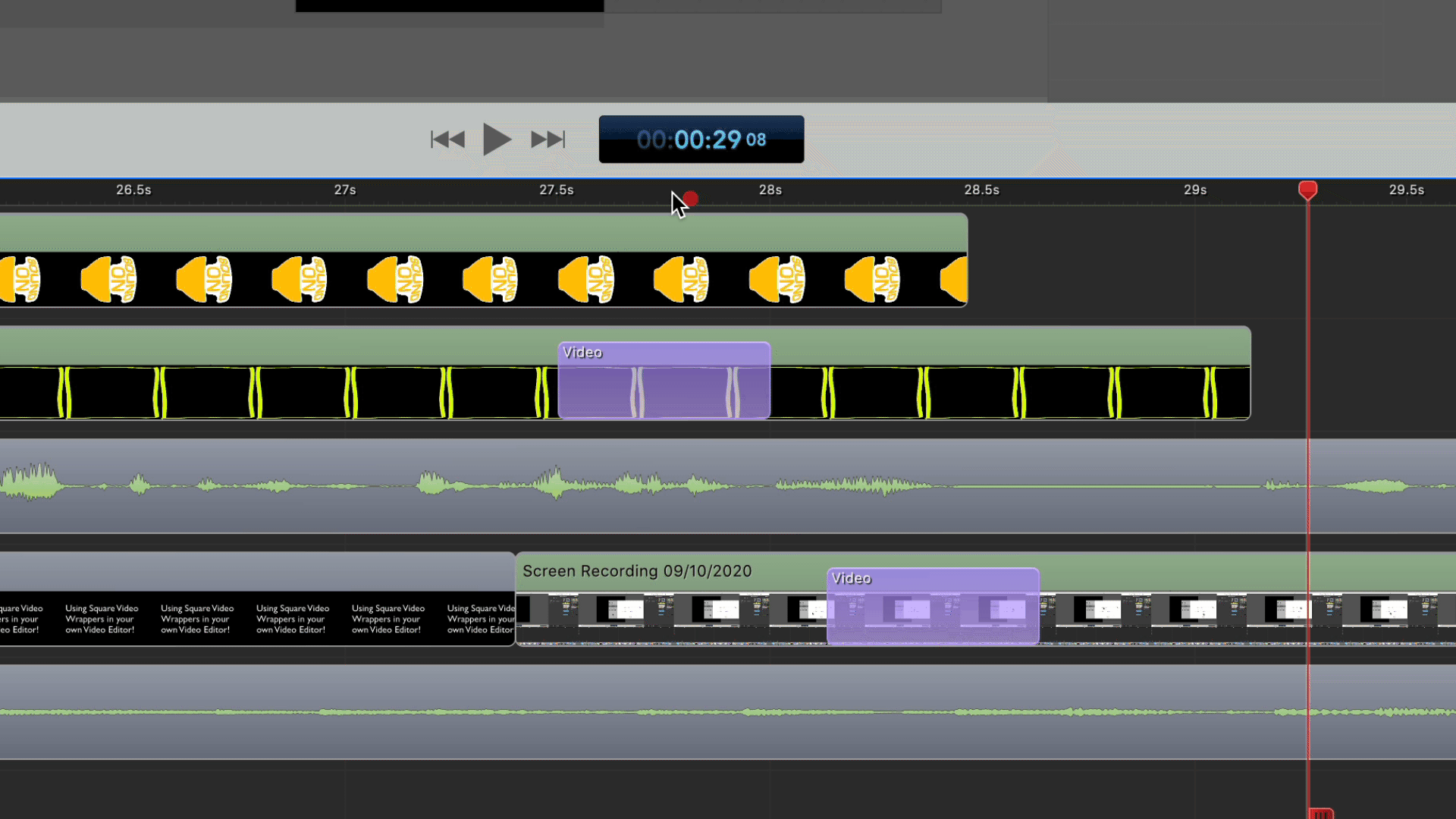Click the 26.5s mark on the ruler
This screenshot has width=1456, height=819.
tap(133, 190)
